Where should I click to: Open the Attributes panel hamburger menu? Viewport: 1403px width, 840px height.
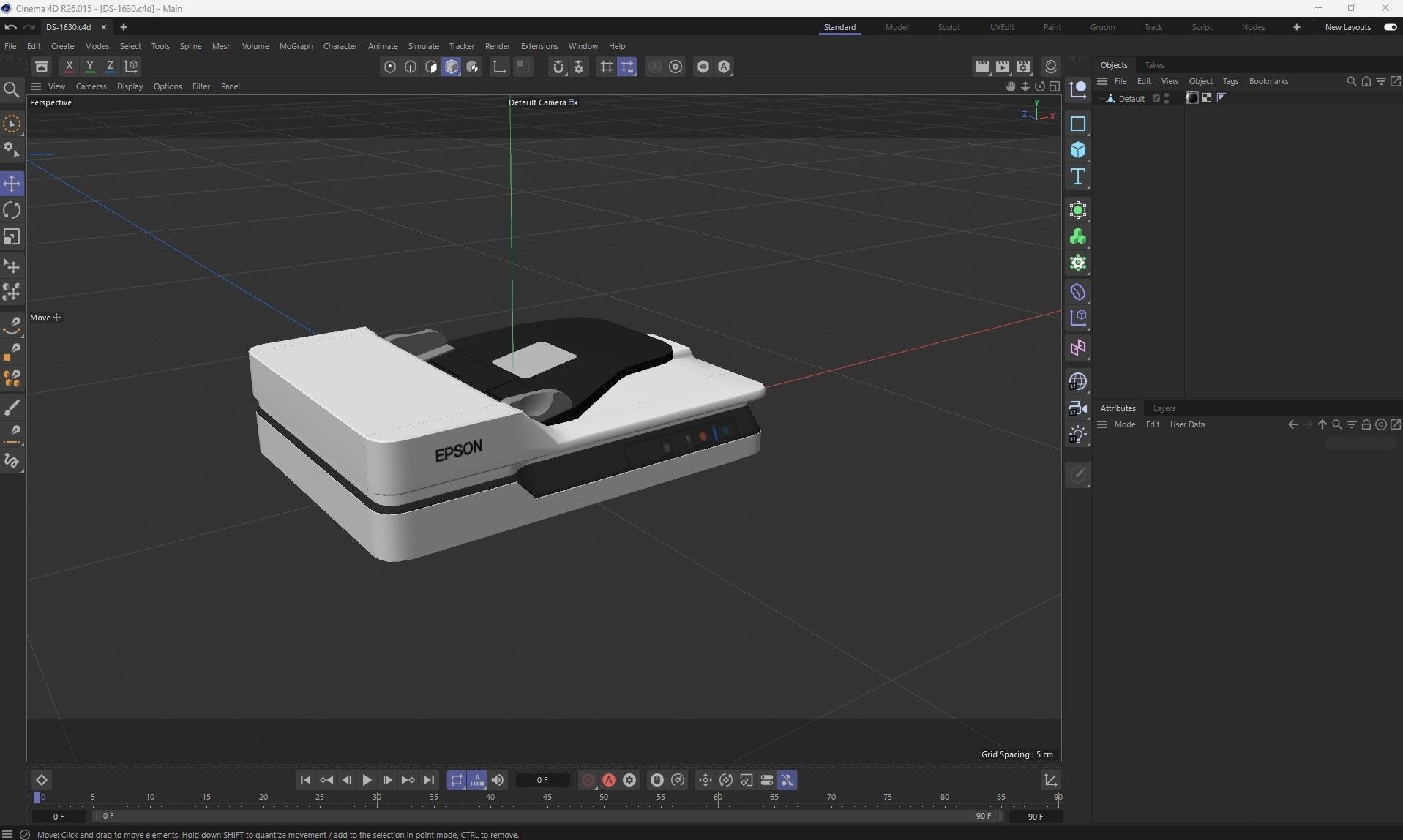point(1102,424)
